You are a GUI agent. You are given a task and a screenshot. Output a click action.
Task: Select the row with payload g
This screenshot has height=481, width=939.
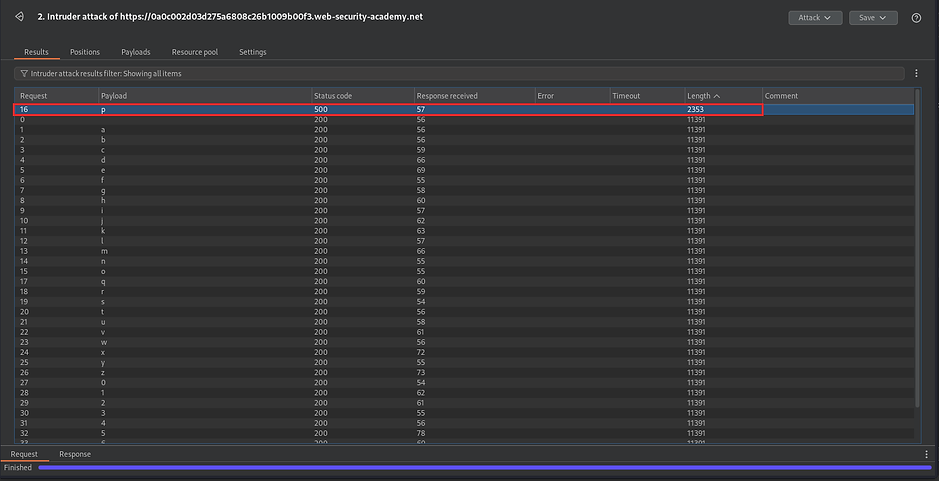[x=465, y=190]
